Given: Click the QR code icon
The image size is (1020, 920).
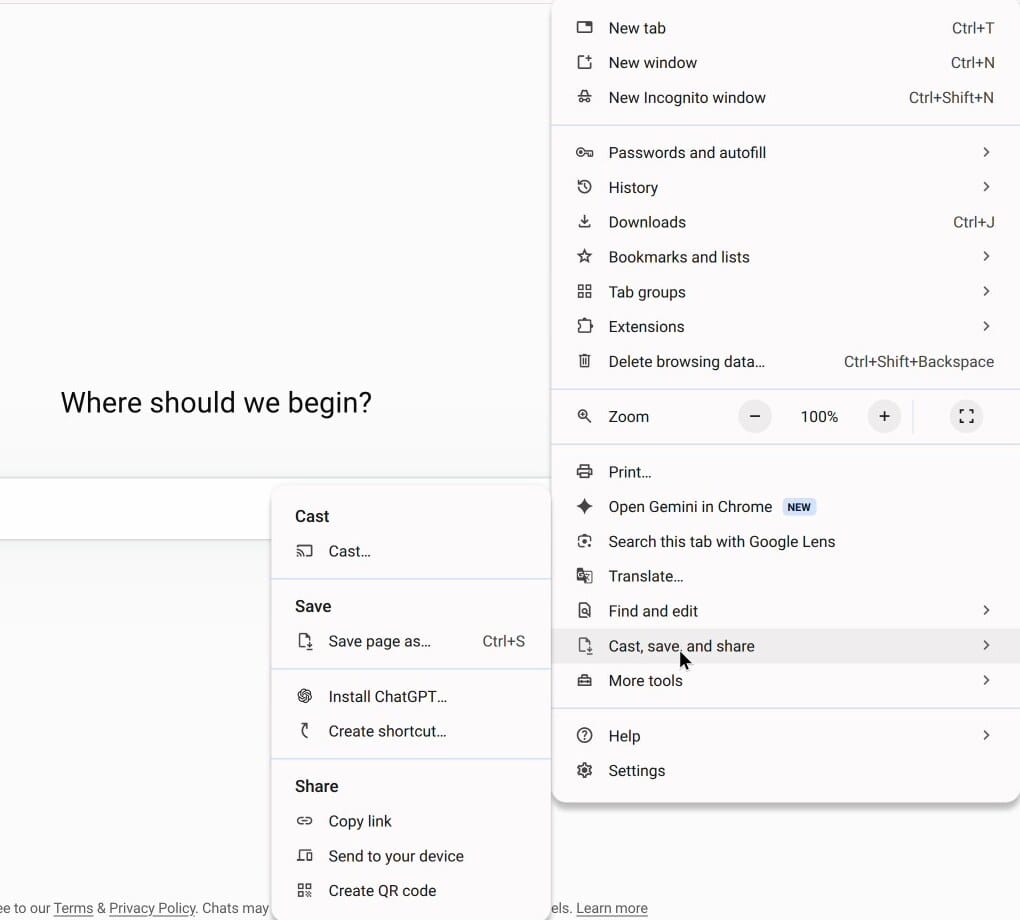Looking at the screenshot, I should click(x=304, y=890).
